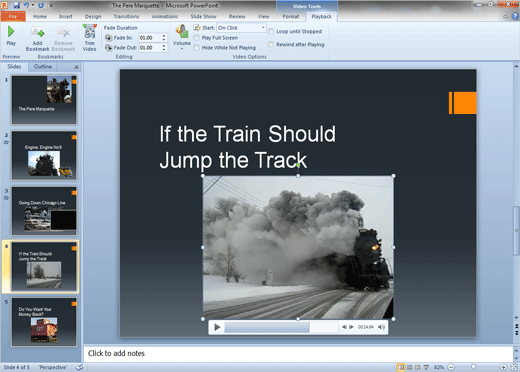Open the File menu button
520x372 pixels.
tap(13, 16)
